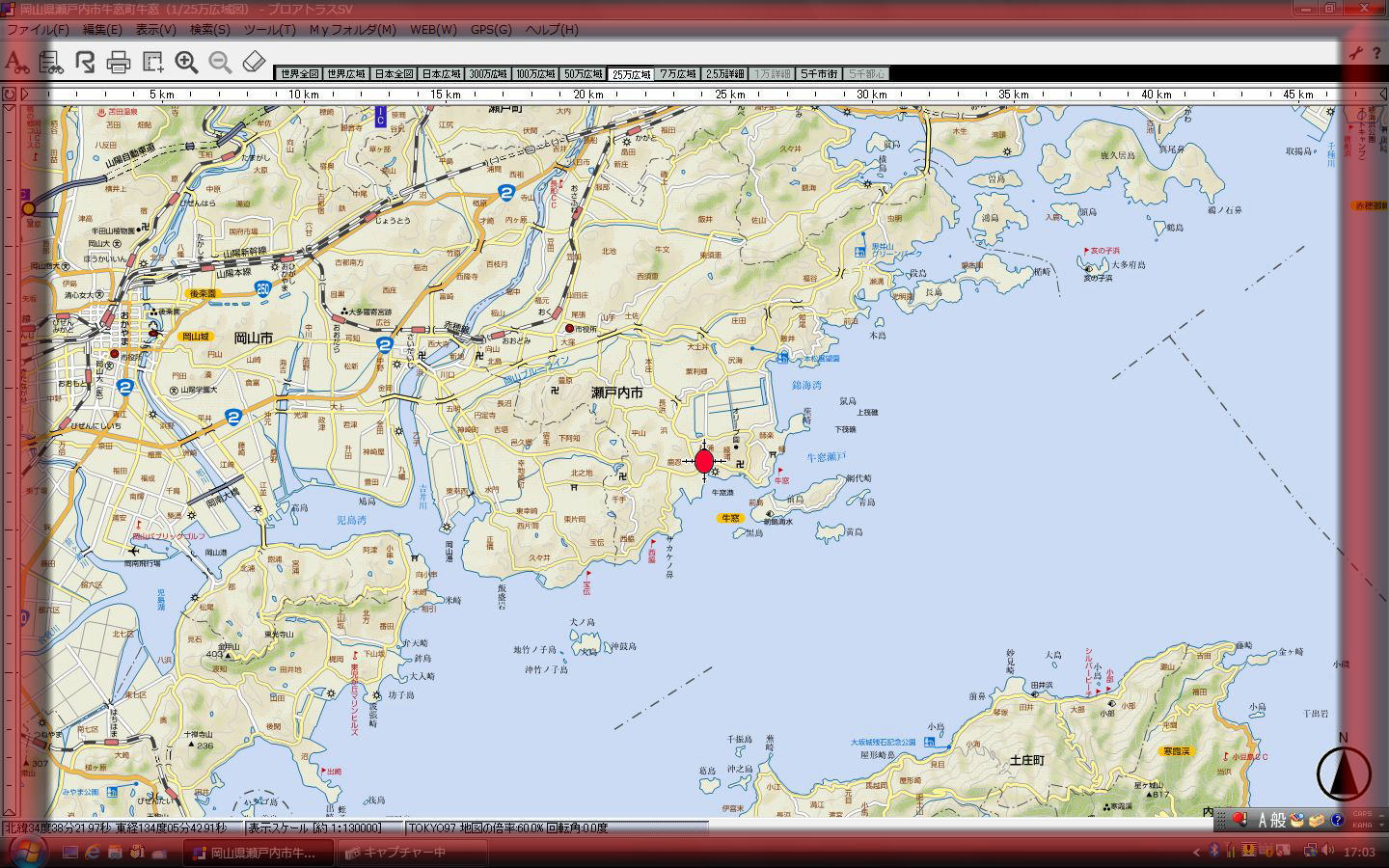The image size is (1389, 868).
Task: Click the area selection tool icon
Action: (x=152, y=63)
